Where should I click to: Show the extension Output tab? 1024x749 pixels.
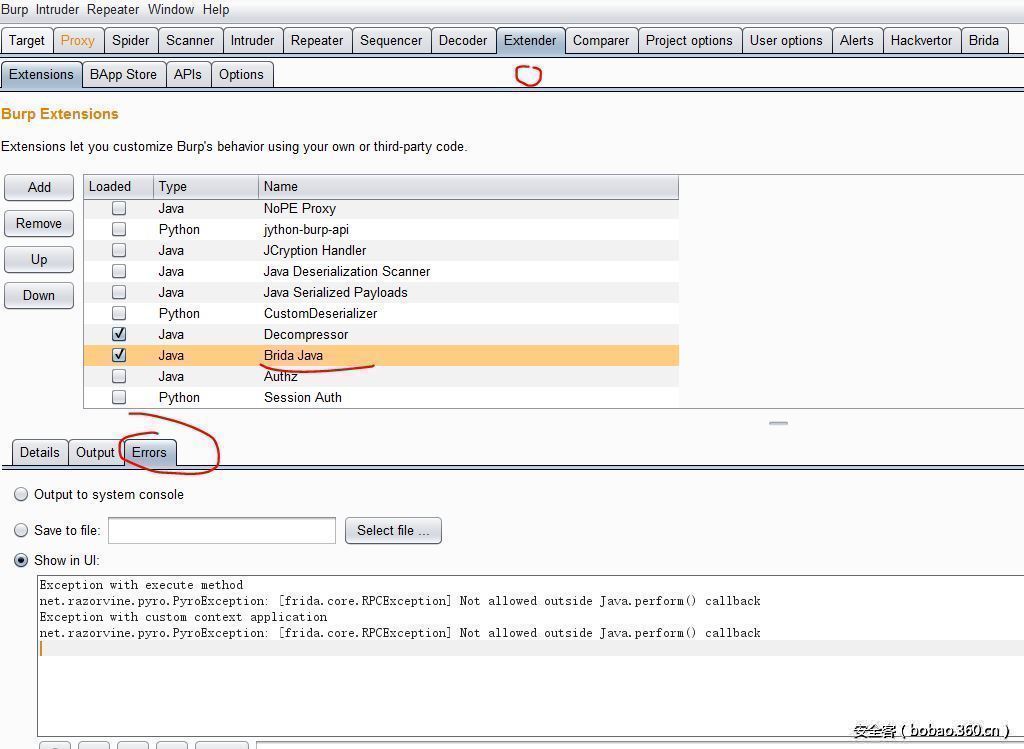coord(95,453)
